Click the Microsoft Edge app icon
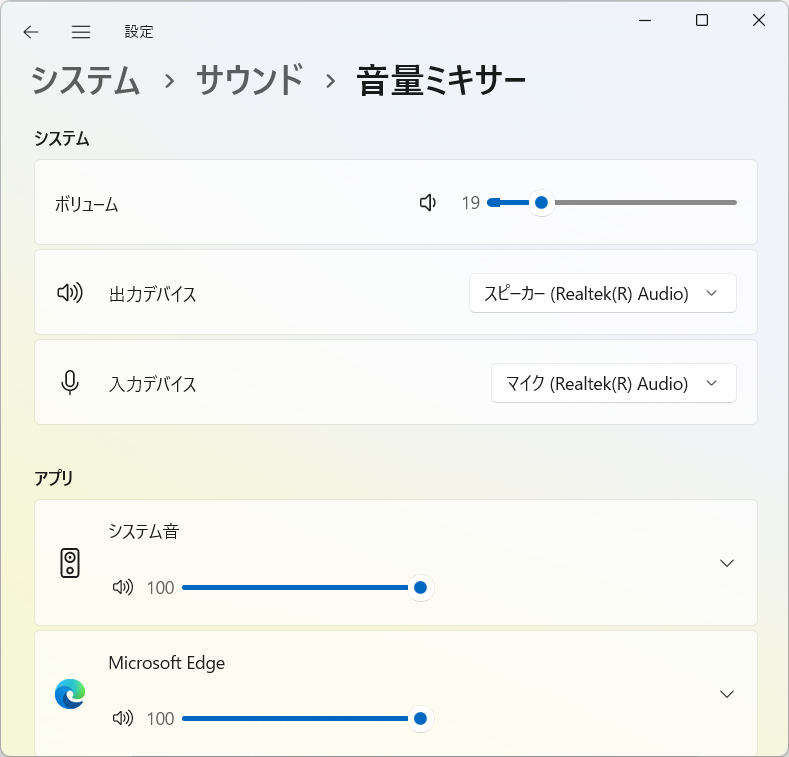Viewport: 789px width, 757px height. (70, 694)
